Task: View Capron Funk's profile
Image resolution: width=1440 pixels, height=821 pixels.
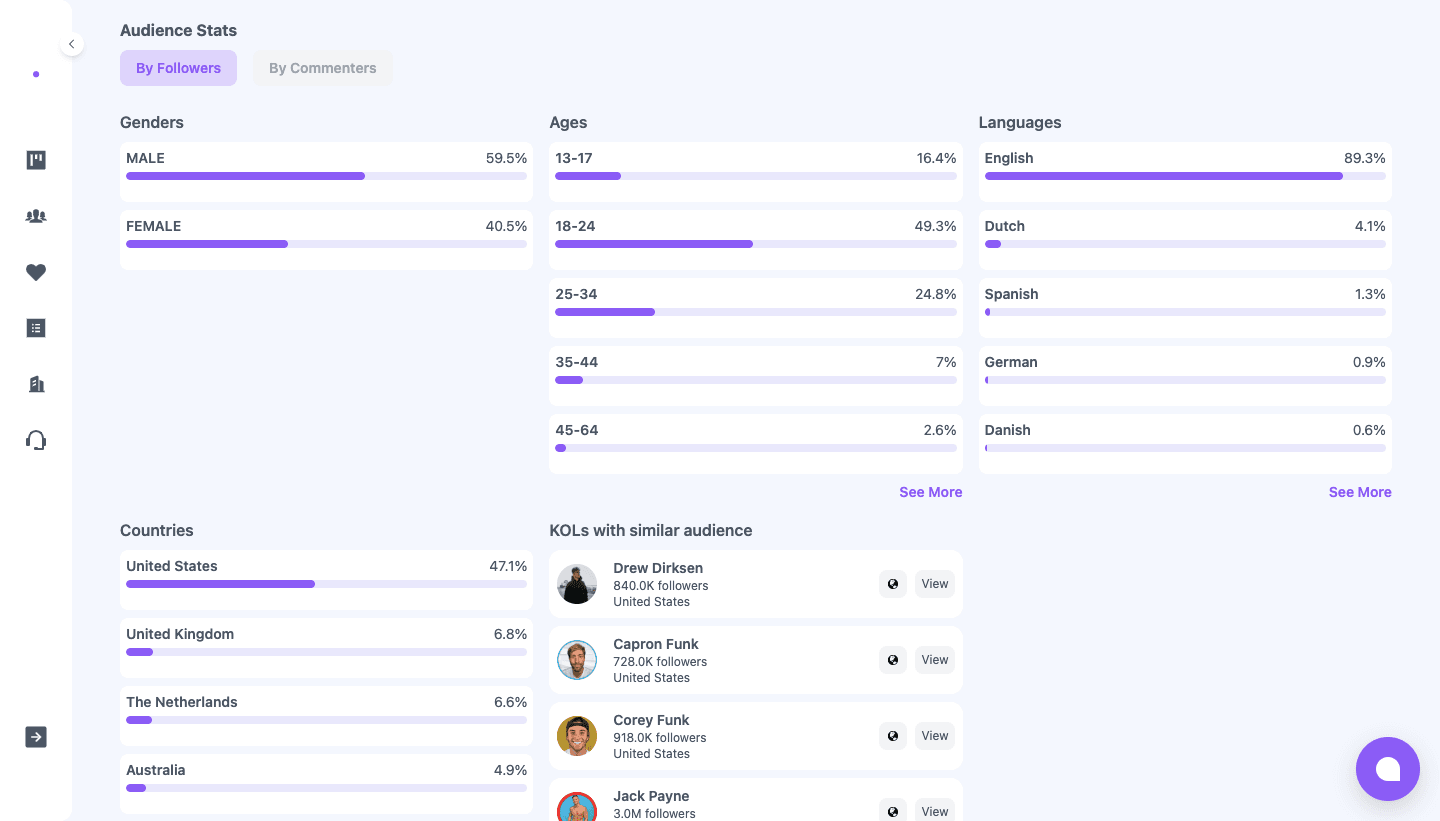Action: click(934, 660)
